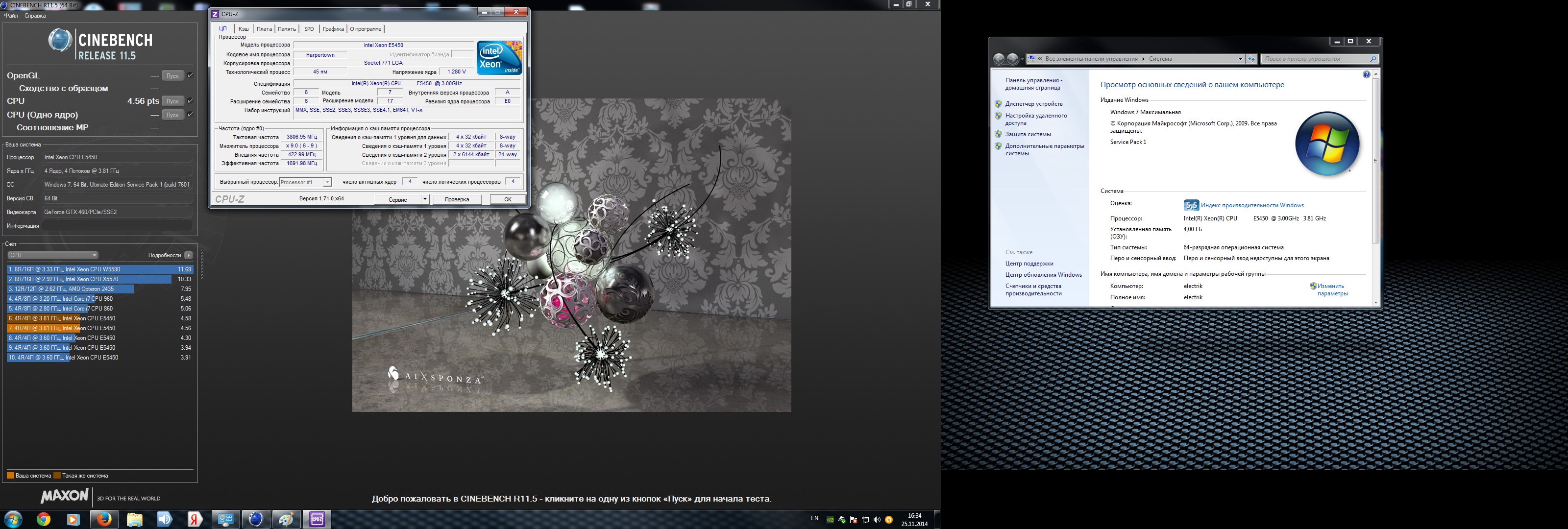
Task: Open the Yandex taskbar shortcut
Action: point(195,519)
